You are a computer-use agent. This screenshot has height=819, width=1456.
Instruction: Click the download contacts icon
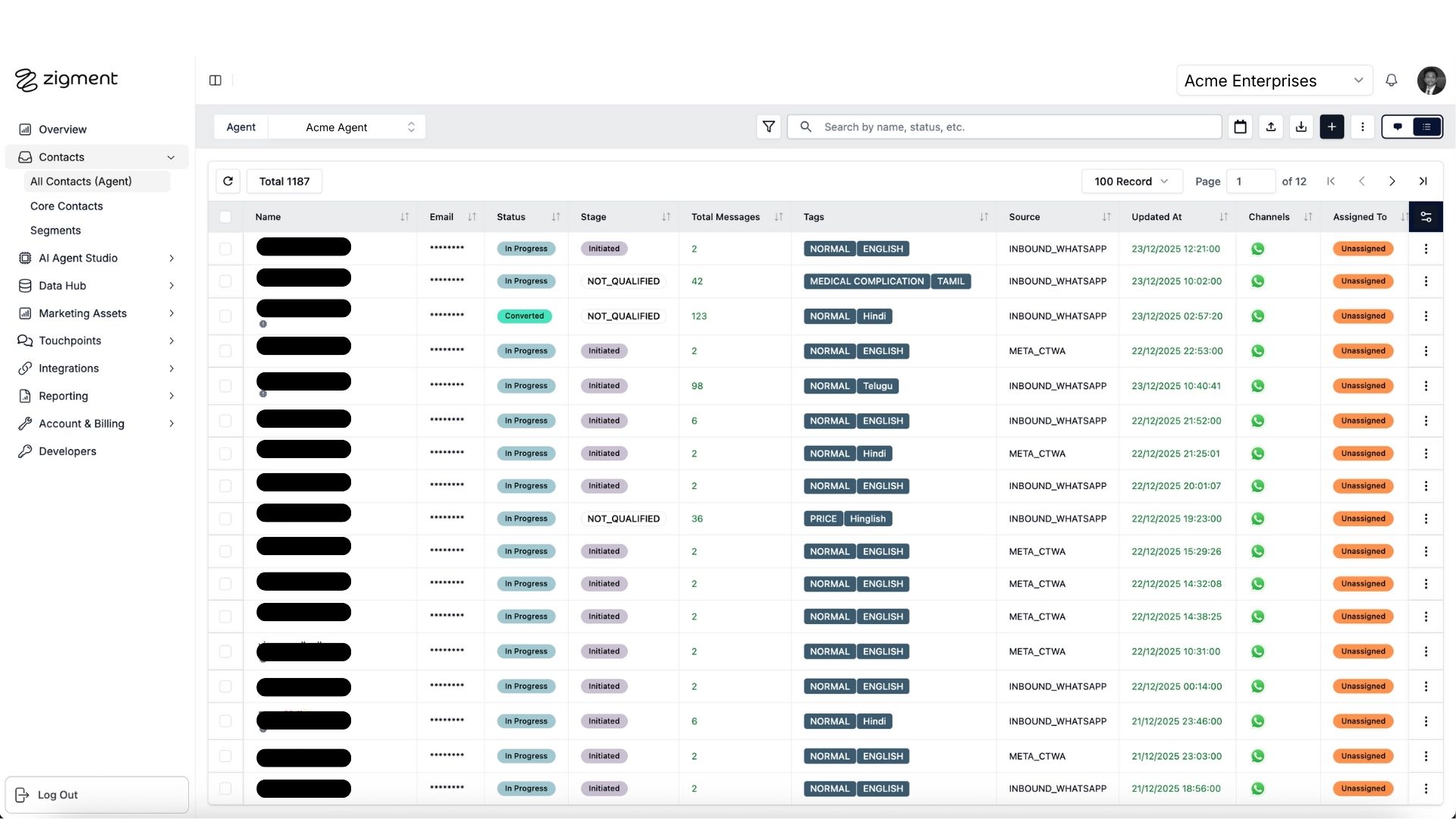click(1301, 127)
